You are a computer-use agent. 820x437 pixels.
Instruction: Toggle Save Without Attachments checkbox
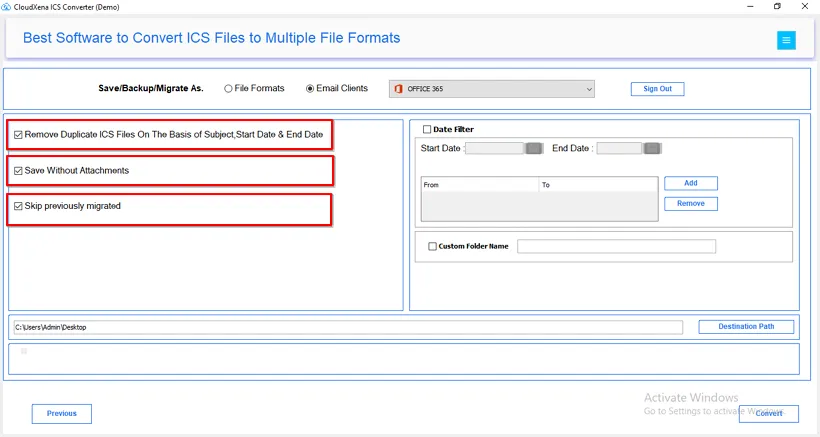18,171
